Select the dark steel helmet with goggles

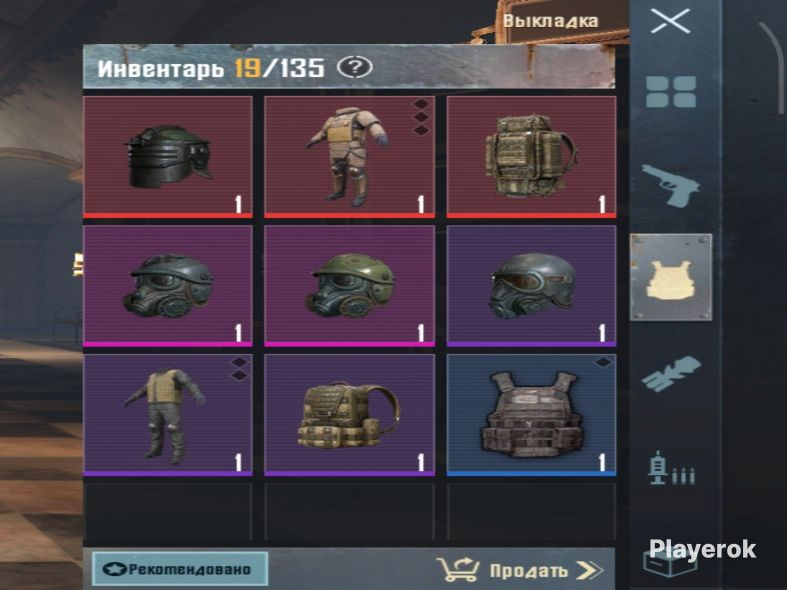point(531,286)
